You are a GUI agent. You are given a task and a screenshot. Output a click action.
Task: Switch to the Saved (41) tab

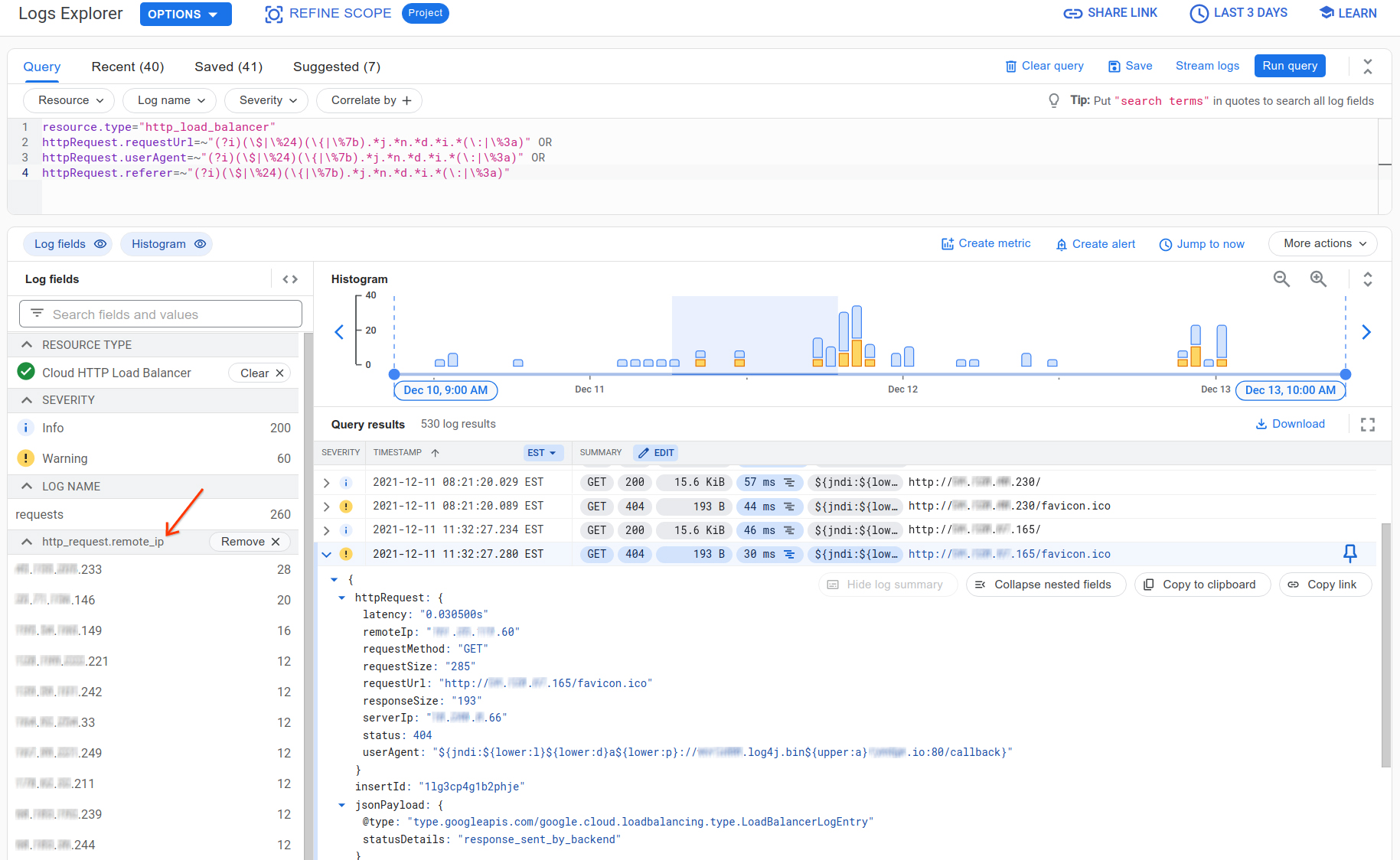228,67
